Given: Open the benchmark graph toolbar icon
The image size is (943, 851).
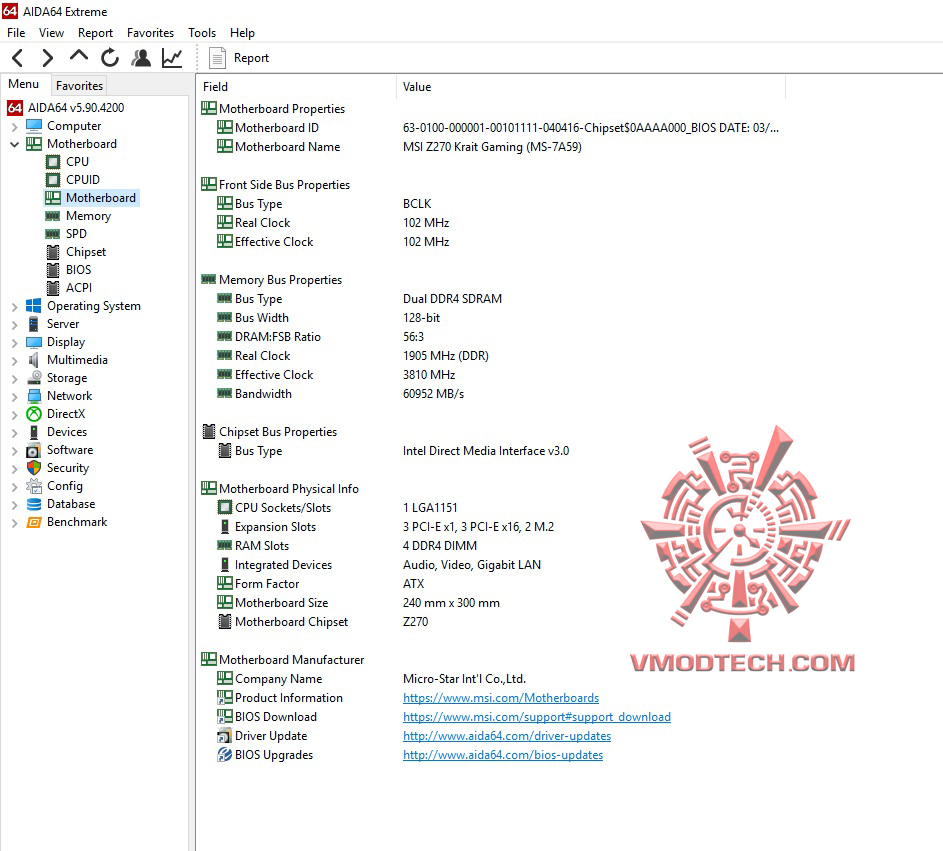Looking at the screenshot, I should (172, 58).
